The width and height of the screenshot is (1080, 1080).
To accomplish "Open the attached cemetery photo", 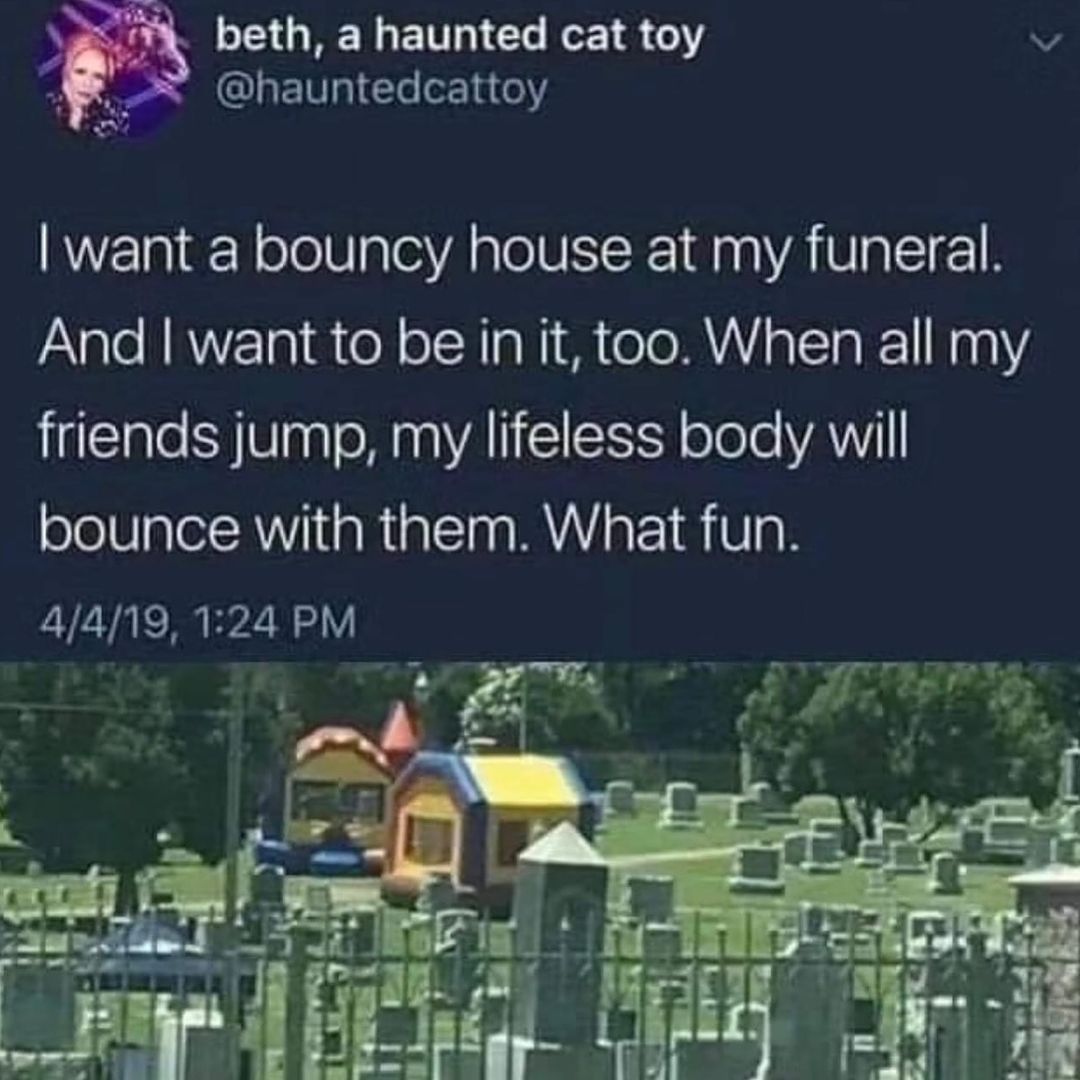I will point(540,871).
